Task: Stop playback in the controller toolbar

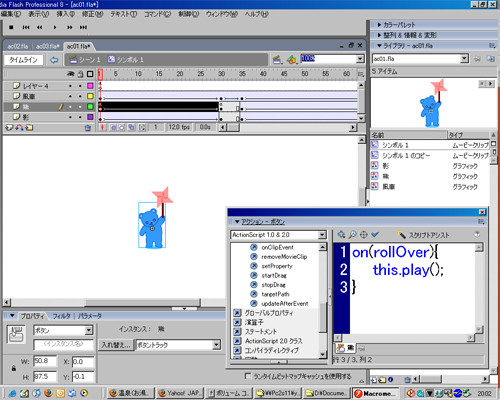Action: pos(11,27)
